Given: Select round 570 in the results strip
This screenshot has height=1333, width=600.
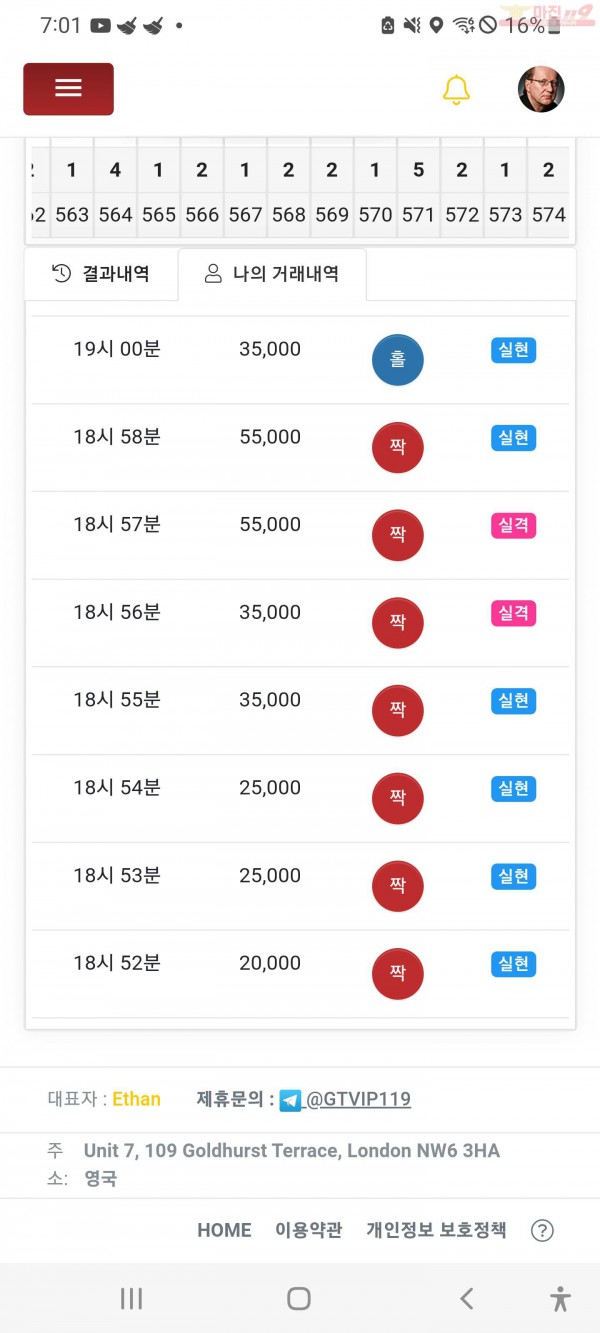Looking at the screenshot, I should (375, 214).
